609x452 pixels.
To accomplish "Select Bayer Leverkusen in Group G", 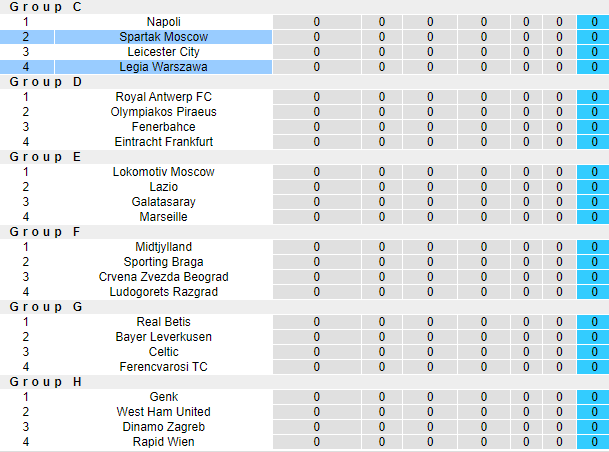I will pos(164,337).
